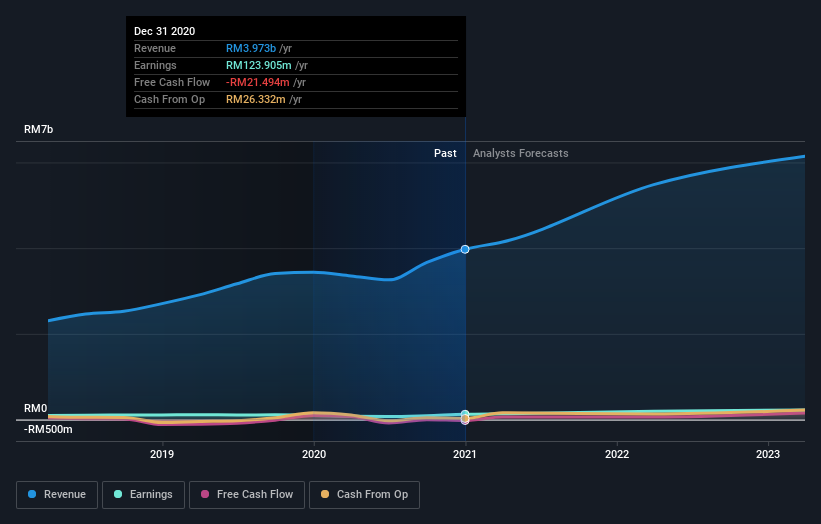
Task: Click the 2020 x-axis label
Action: 314,454
